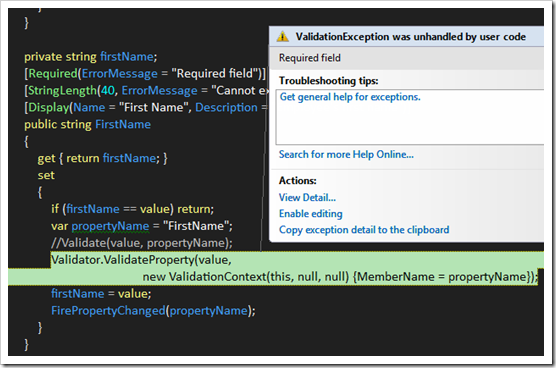Click 'firstName = value;' assignment line

[101, 294]
